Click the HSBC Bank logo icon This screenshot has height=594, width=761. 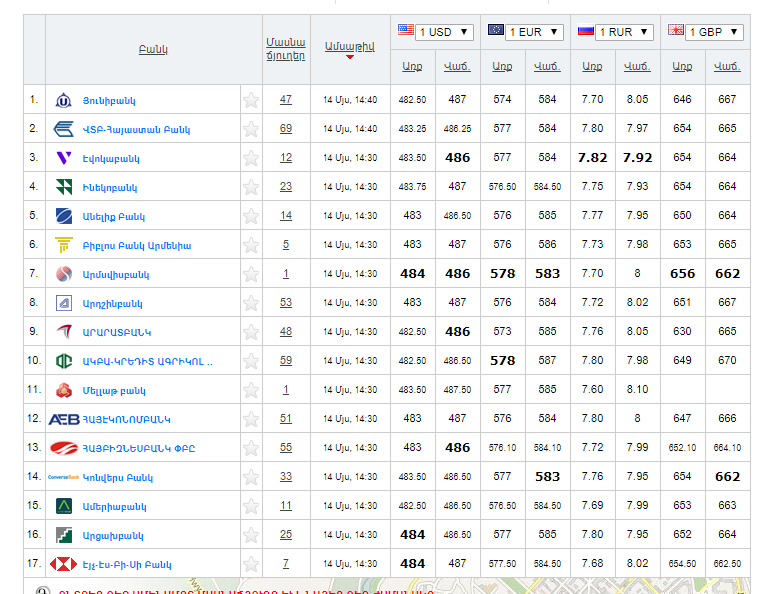pos(64,564)
